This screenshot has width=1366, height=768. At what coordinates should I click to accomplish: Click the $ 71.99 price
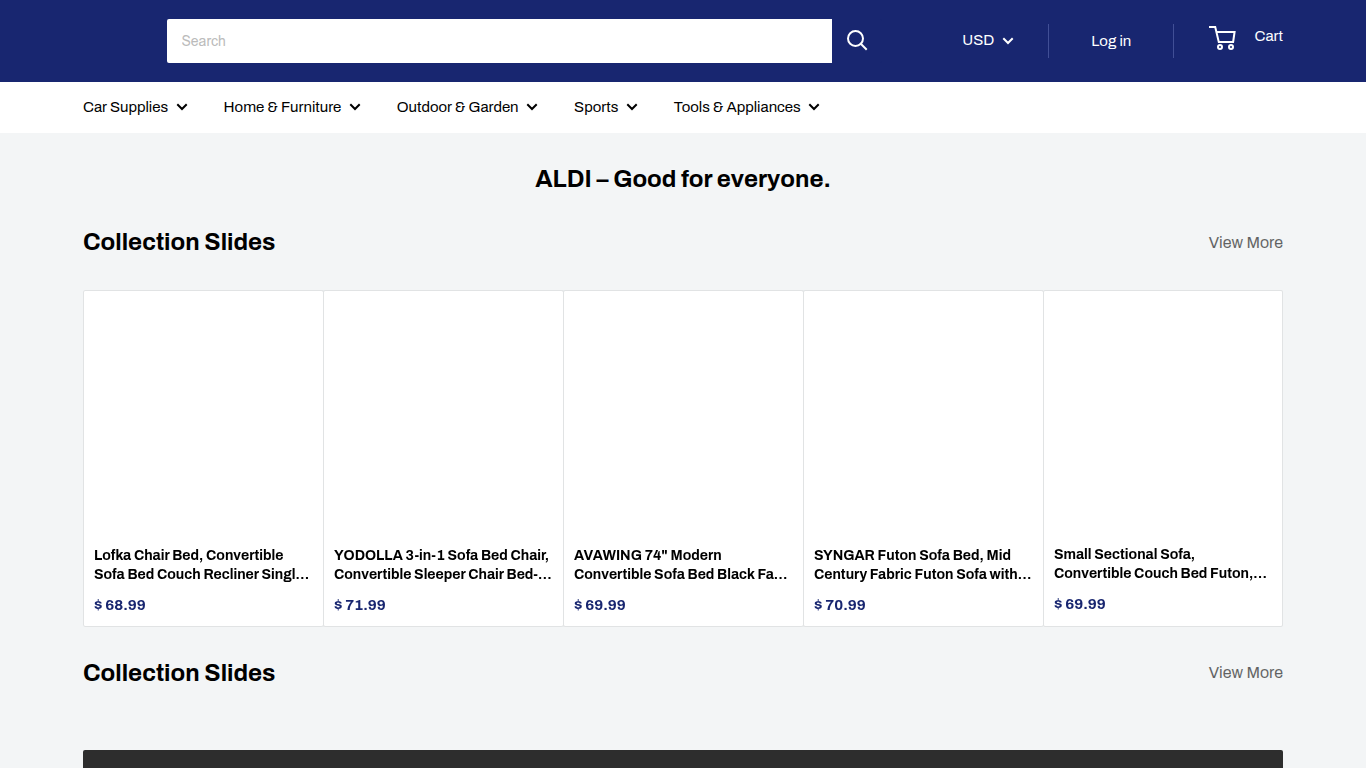[x=360, y=605]
